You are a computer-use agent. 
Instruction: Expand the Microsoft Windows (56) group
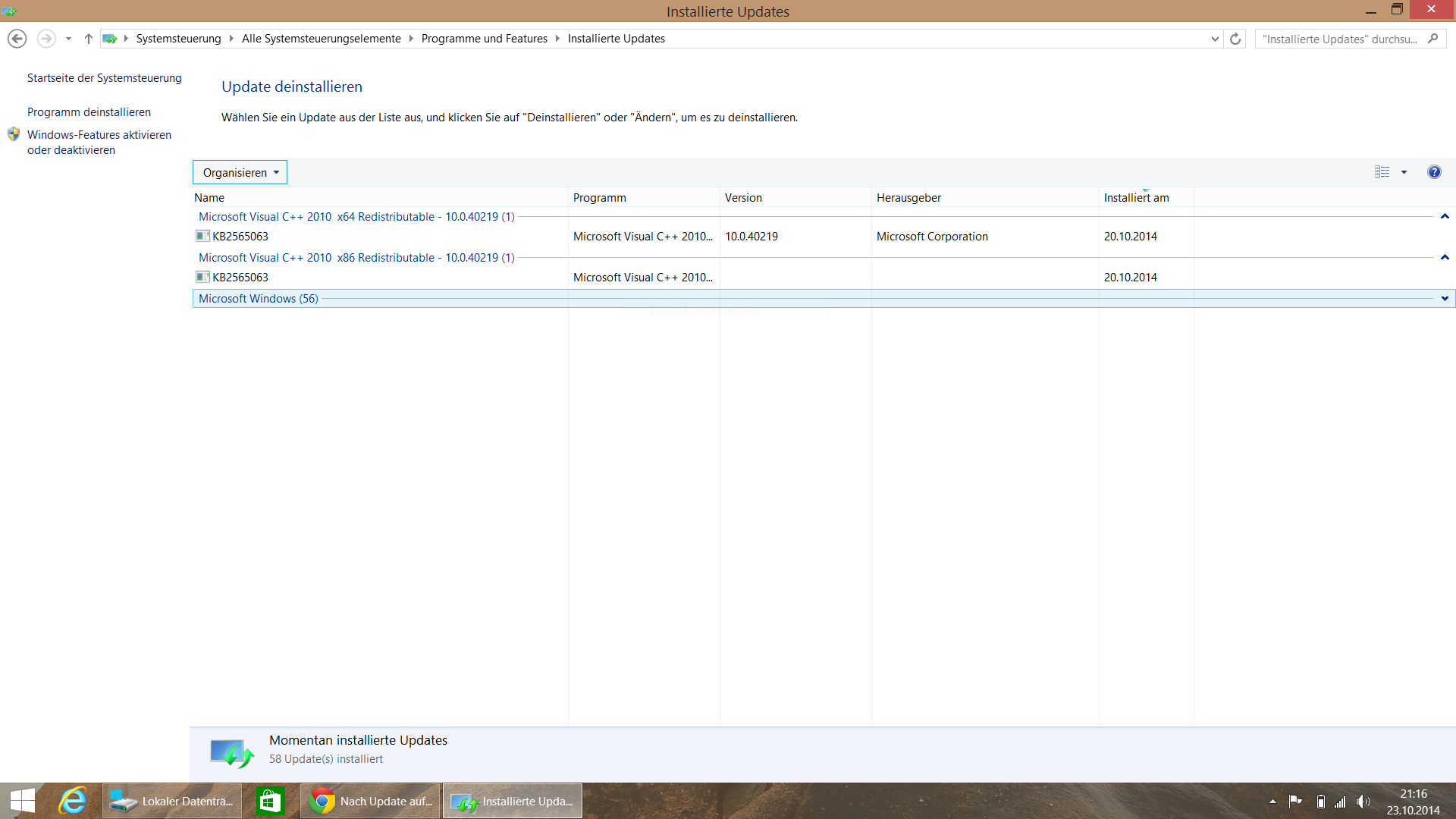(1445, 299)
